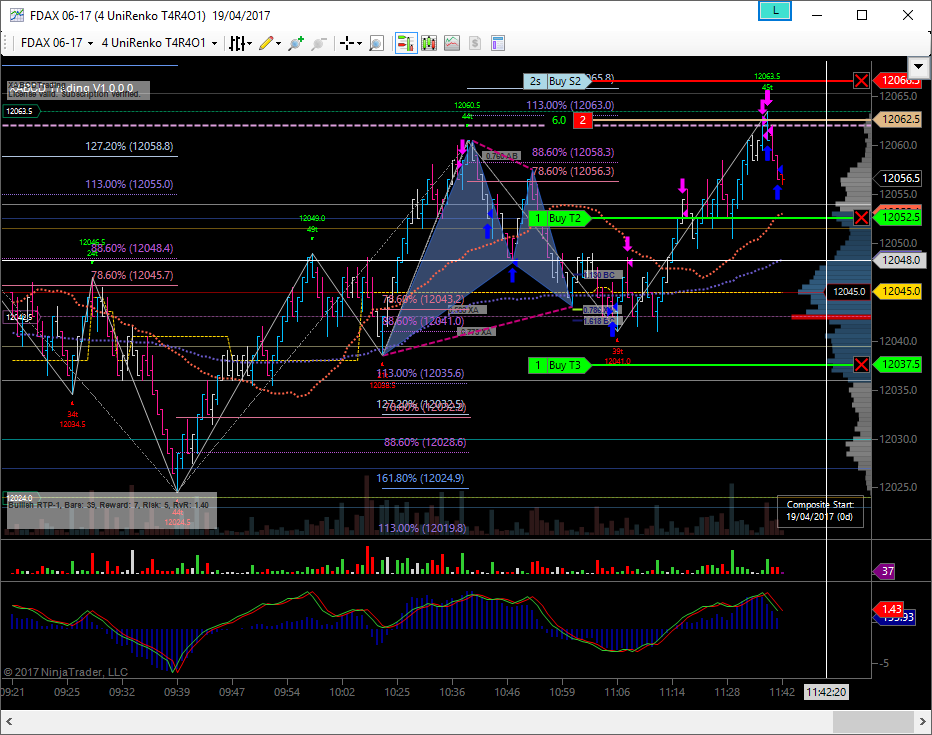This screenshot has height=735, width=932.
Task: Open the Strategies dollar icon
Action: [x=474, y=43]
